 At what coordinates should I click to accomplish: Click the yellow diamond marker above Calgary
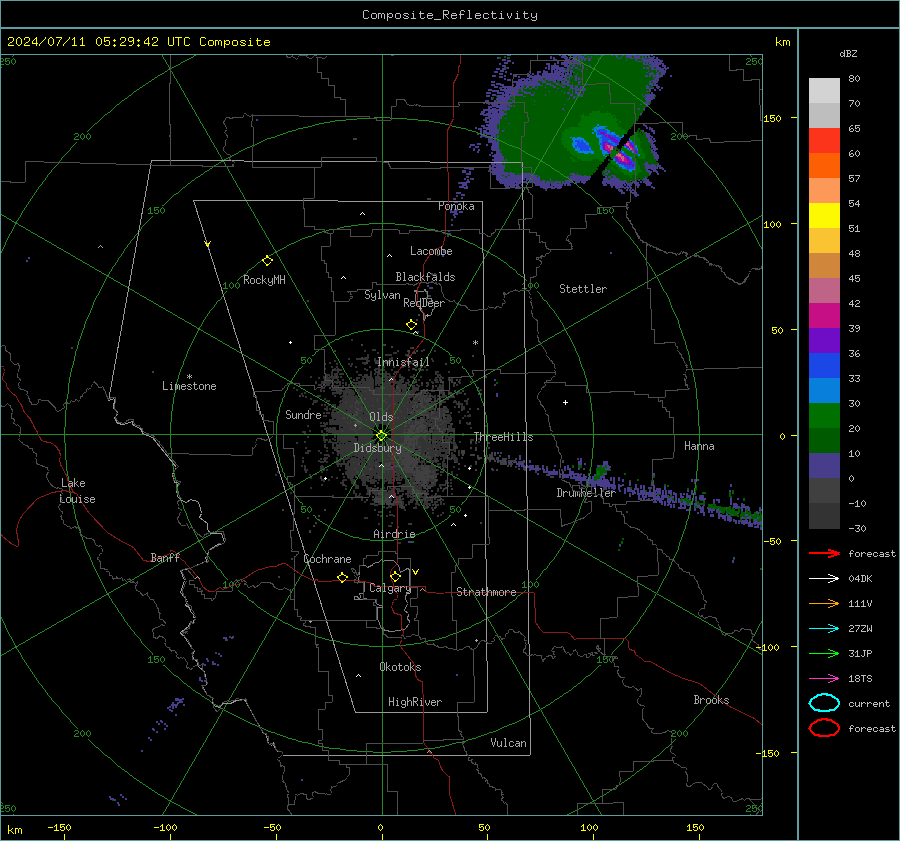click(395, 576)
